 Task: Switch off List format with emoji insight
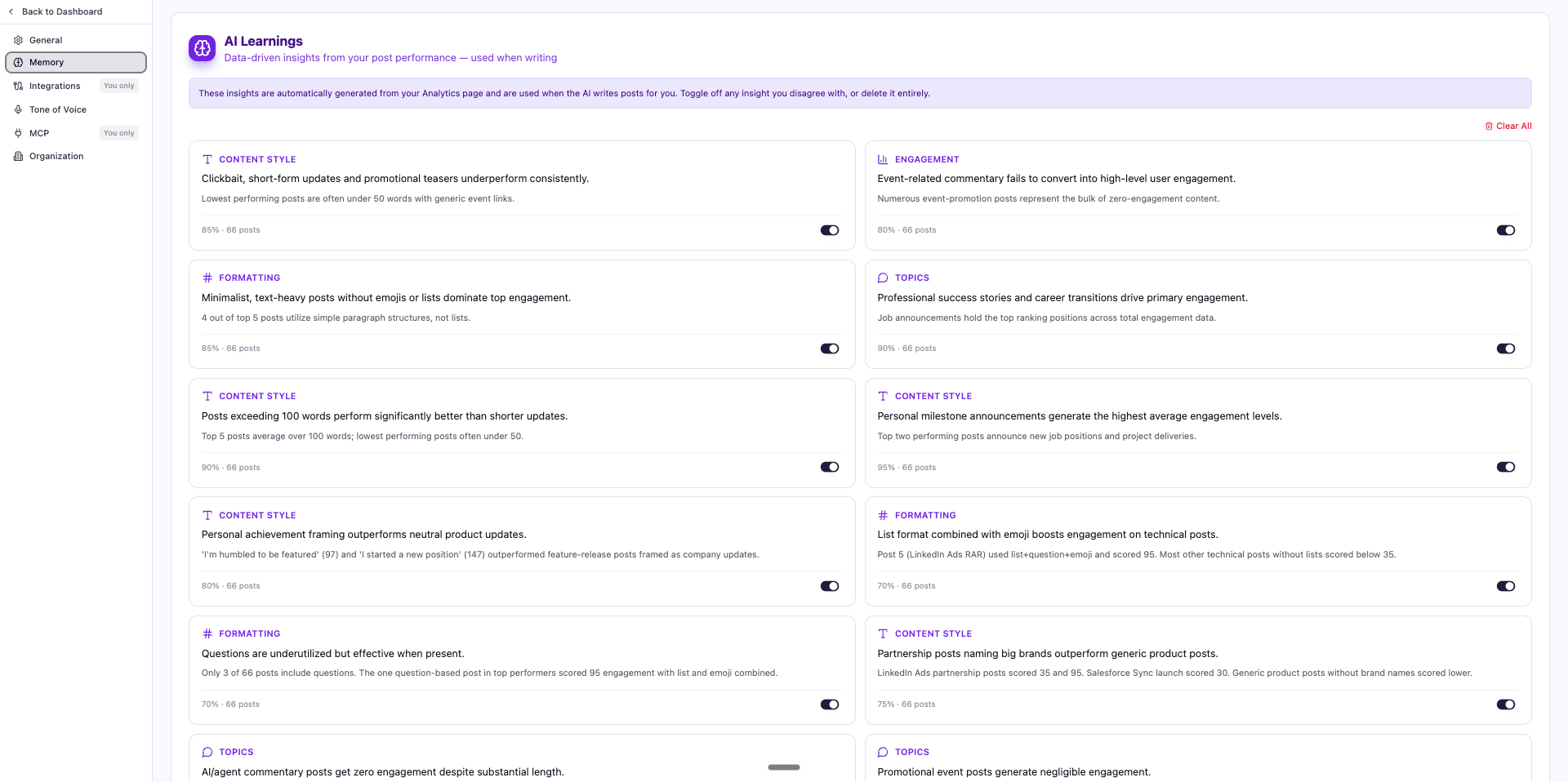point(1506,586)
